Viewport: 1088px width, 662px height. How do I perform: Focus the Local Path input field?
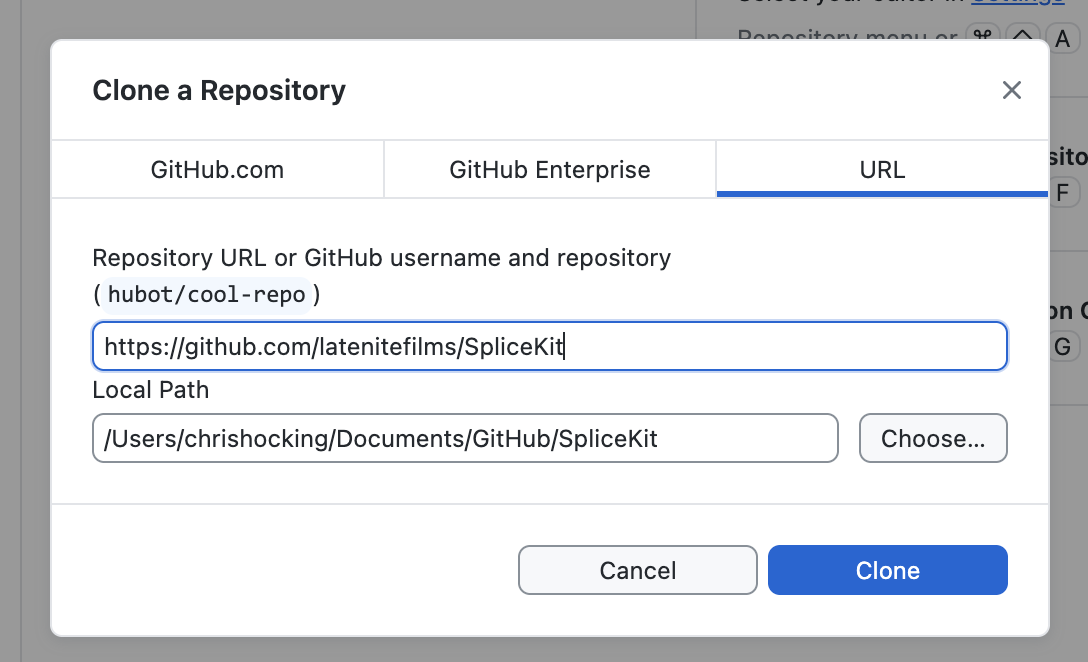click(x=464, y=439)
